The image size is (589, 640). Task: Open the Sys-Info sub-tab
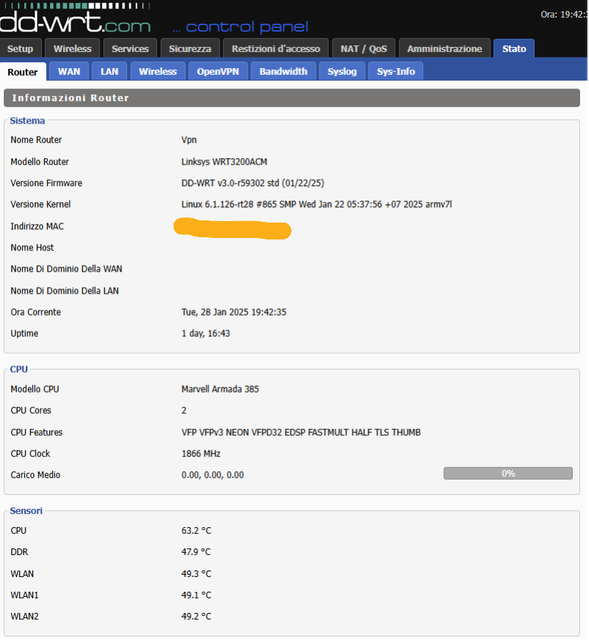(x=396, y=71)
